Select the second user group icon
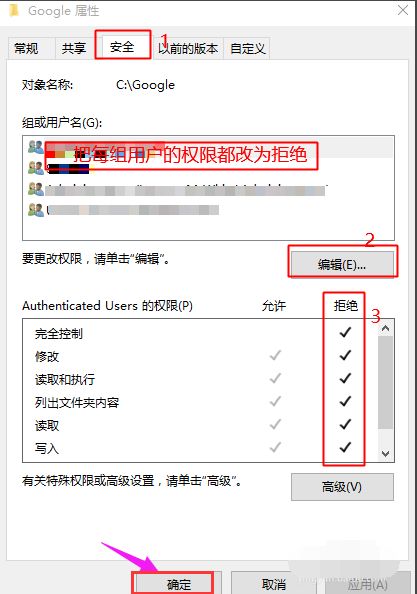 click(x=36, y=168)
